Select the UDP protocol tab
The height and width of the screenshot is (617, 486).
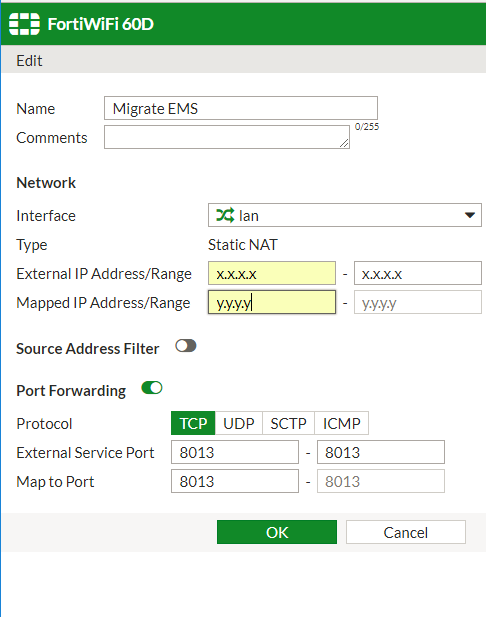238,423
